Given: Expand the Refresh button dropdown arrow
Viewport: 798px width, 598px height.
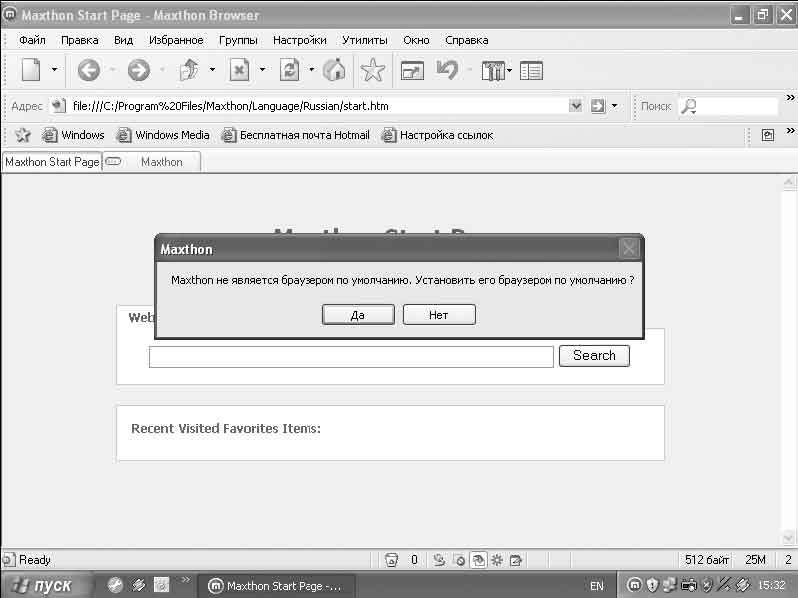Looking at the screenshot, I should click(x=311, y=70).
